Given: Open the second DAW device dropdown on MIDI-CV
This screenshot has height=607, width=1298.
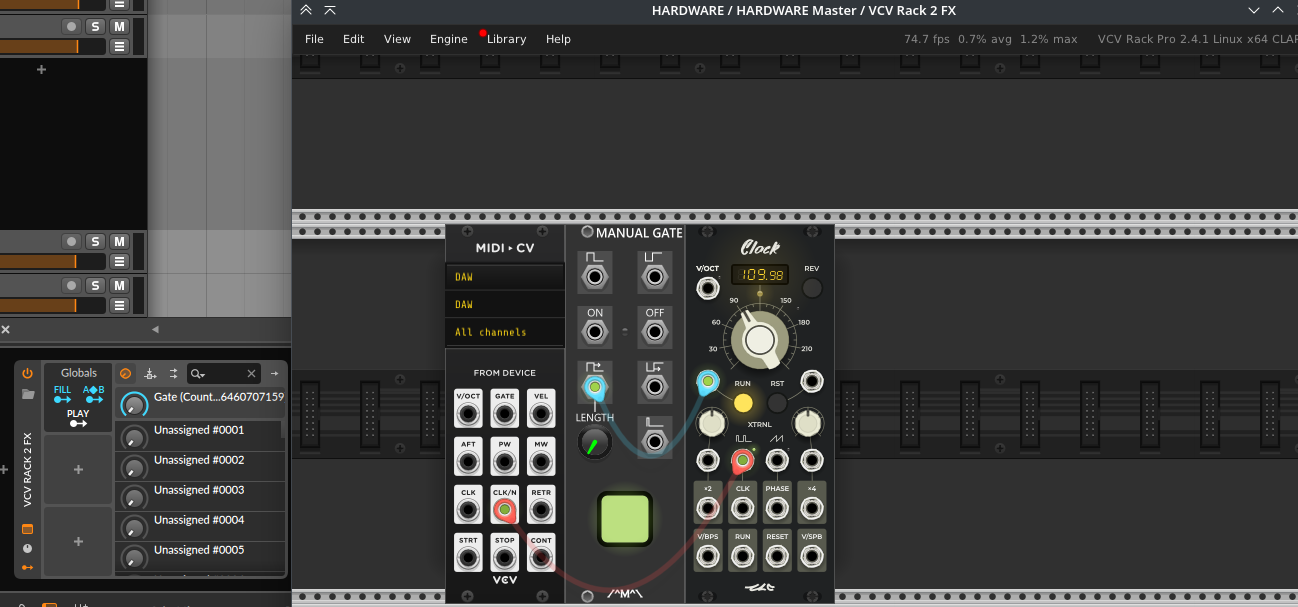Looking at the screenshot, I should 505,304.
